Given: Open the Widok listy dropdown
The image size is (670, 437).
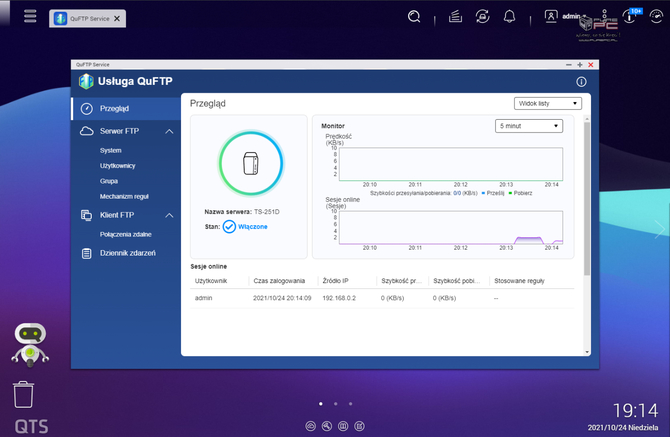Looking at the screenshot, I should [x=547, y=103].
